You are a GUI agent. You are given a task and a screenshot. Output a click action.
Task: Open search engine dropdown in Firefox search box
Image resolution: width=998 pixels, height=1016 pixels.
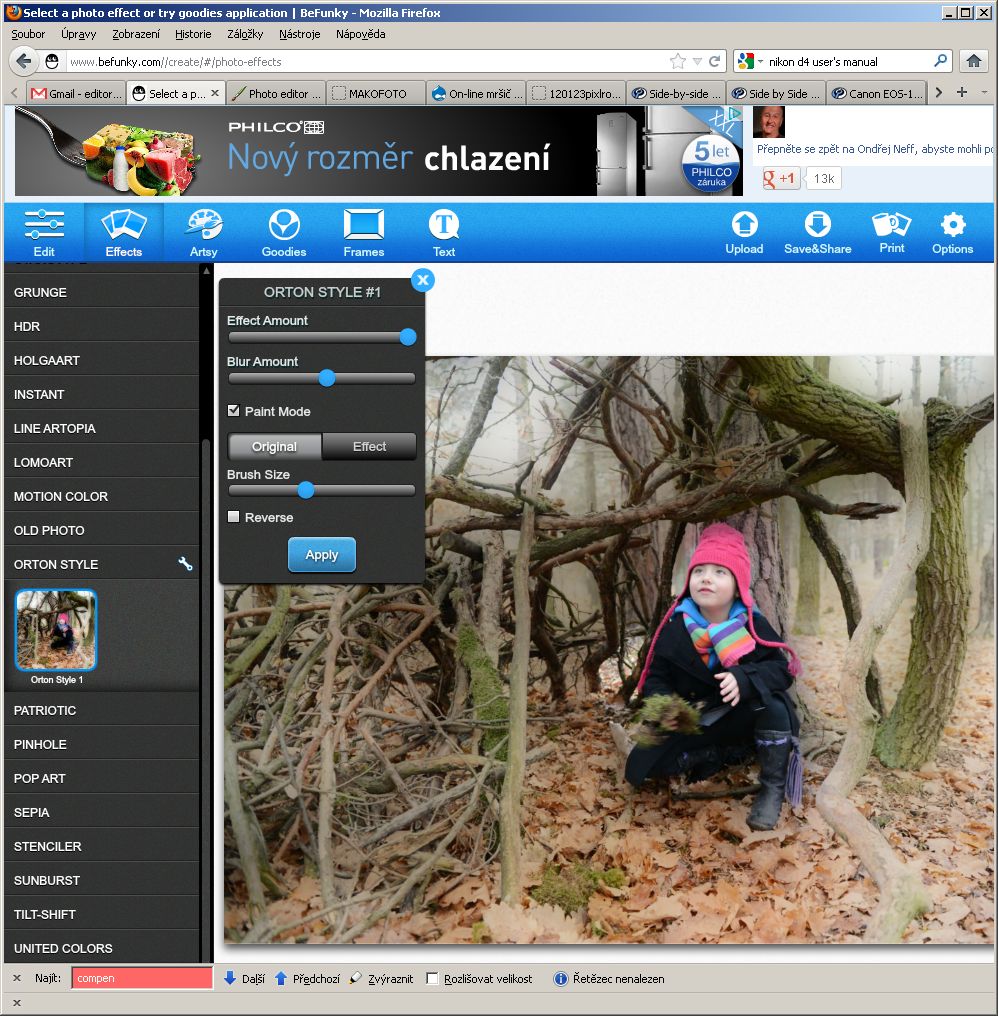[x=752, y=62]
